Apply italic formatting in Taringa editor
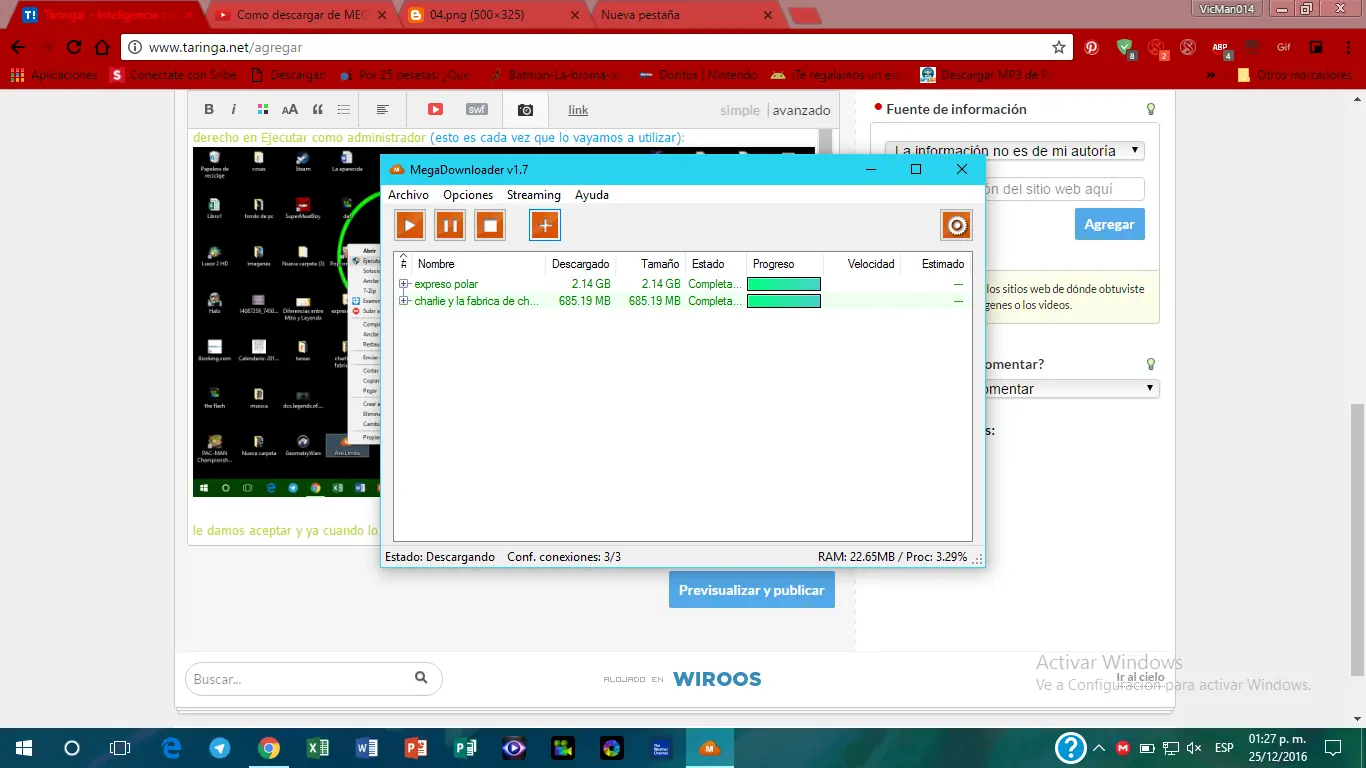Screen dimensions: 1366x768 (234, 110)
